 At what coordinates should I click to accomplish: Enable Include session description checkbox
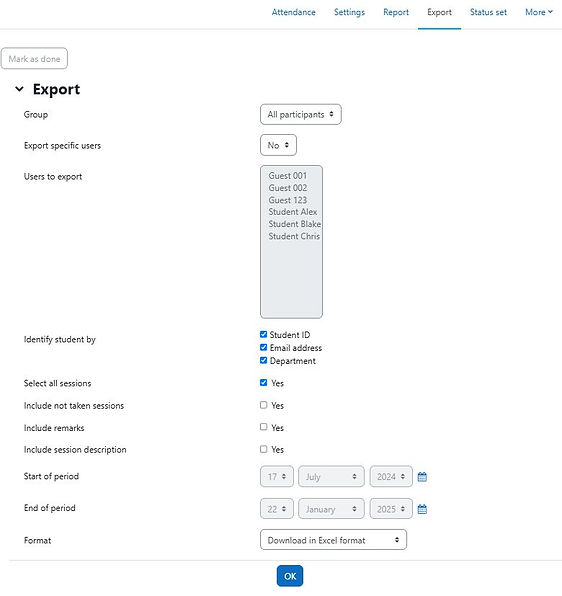(263, 449)
